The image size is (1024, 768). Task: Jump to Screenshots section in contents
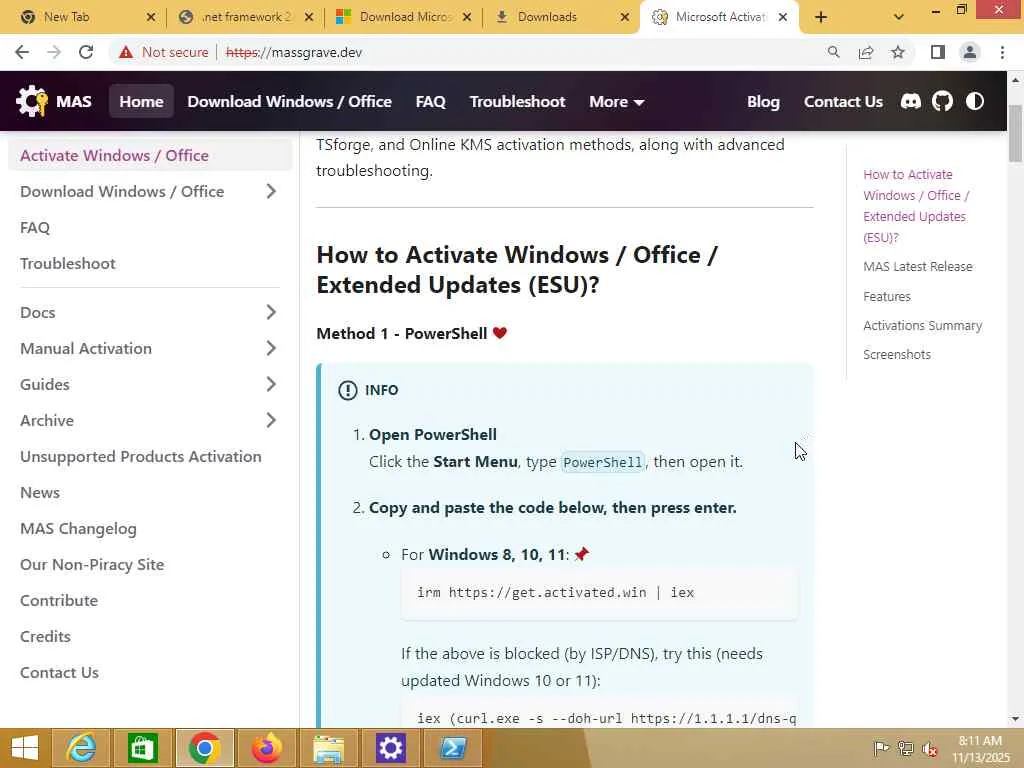(x=897, y=355)
